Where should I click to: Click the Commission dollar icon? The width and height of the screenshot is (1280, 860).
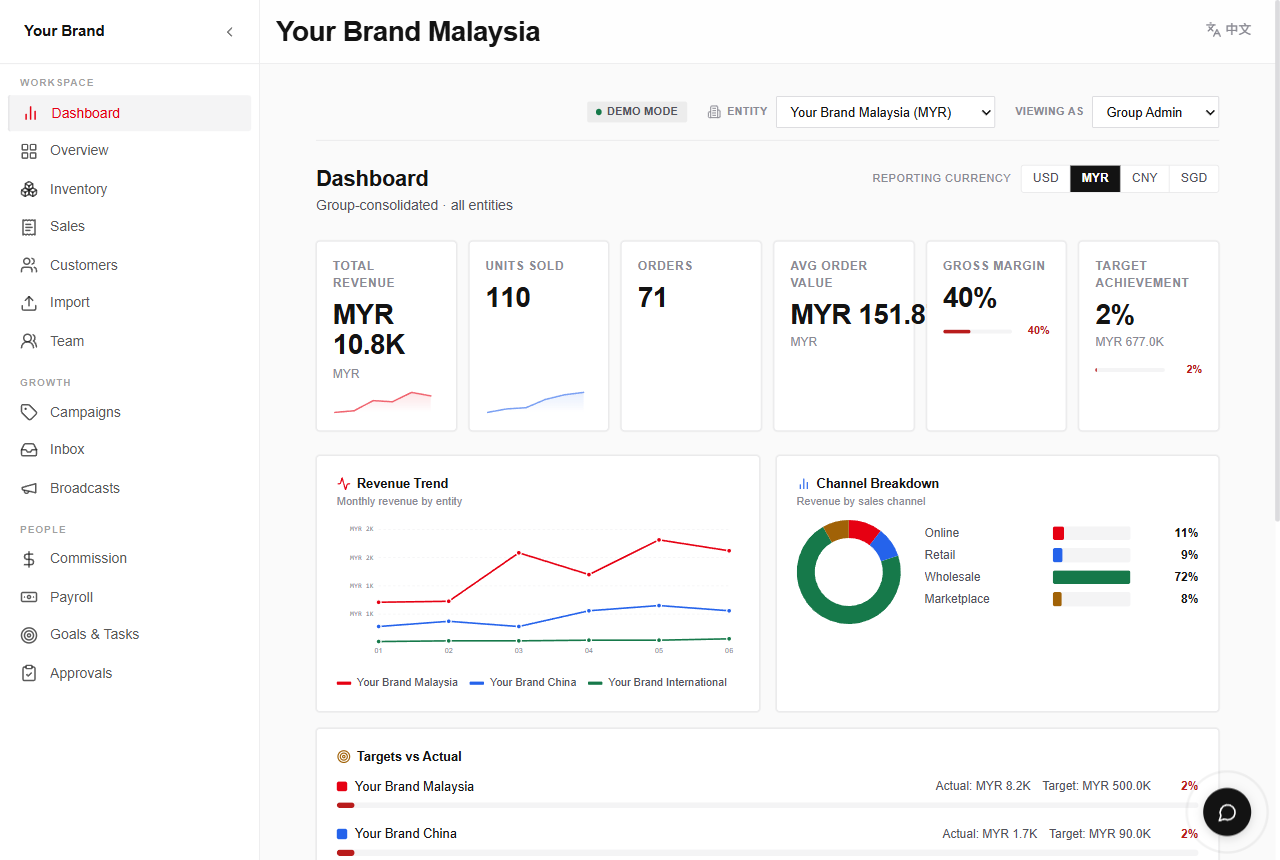[30, 559]
